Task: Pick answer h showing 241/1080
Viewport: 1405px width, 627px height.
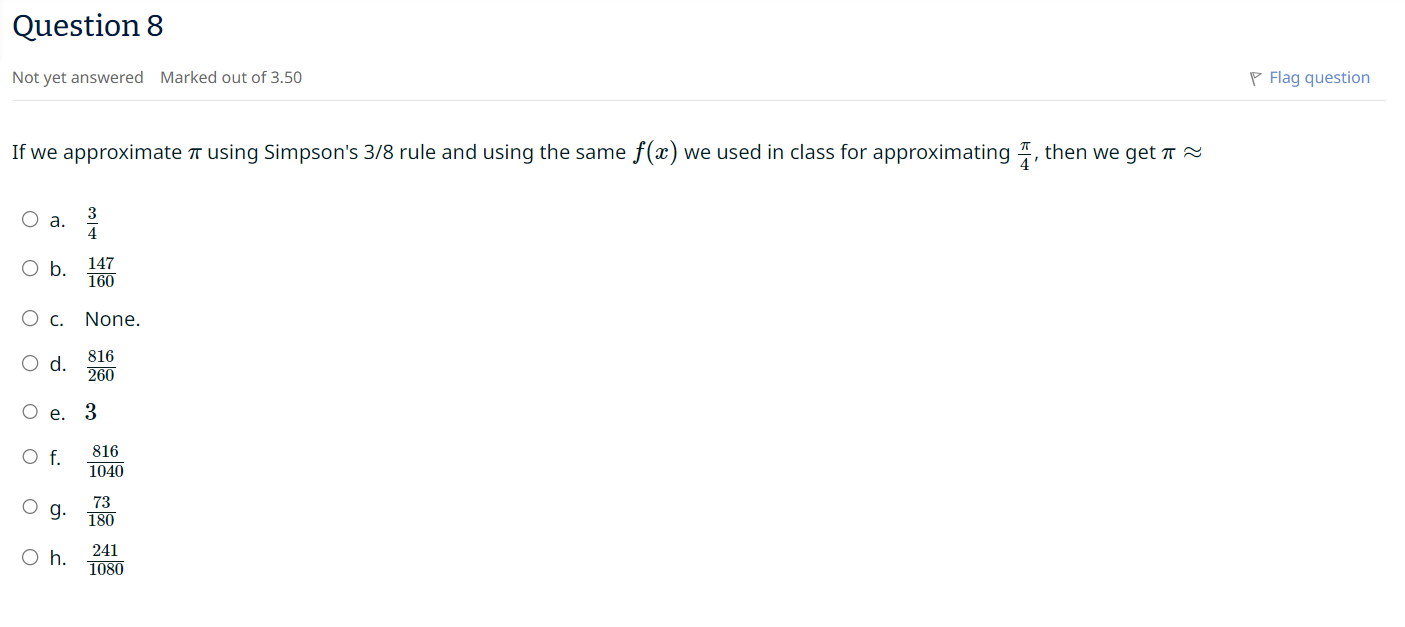Action: pos(30,556)
